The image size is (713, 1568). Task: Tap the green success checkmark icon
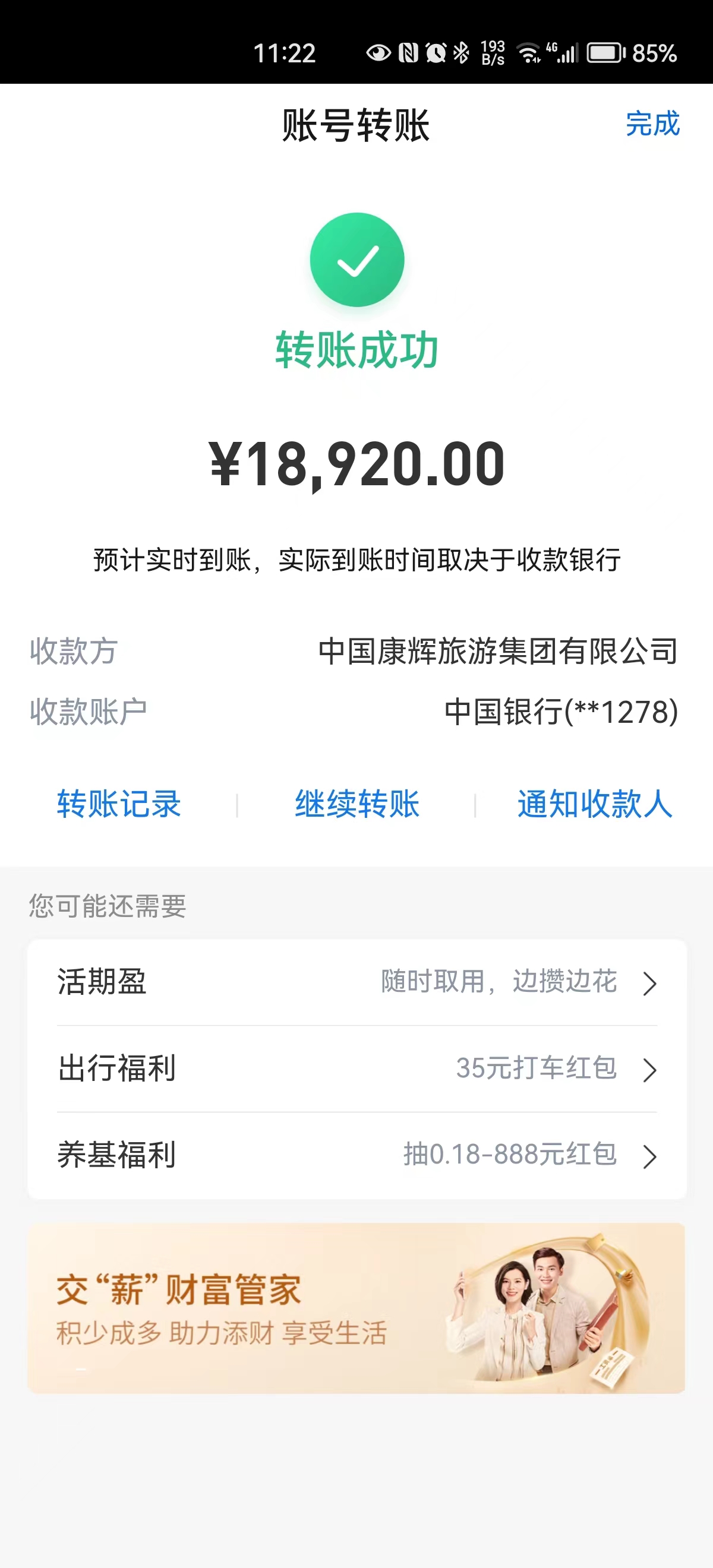click(x=357, y=260)
